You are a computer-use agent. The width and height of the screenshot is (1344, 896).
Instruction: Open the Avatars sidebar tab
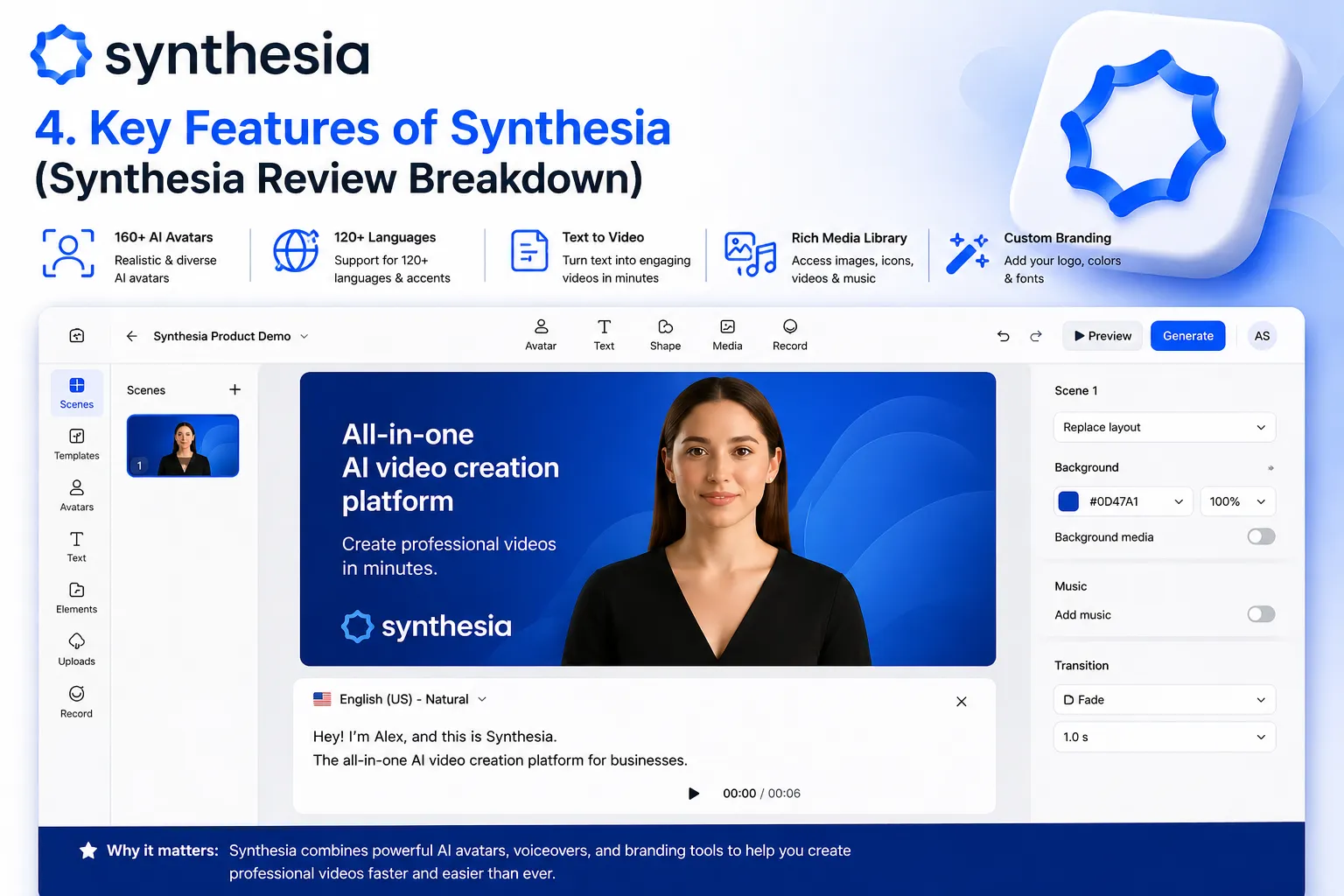tap(77, 495)
